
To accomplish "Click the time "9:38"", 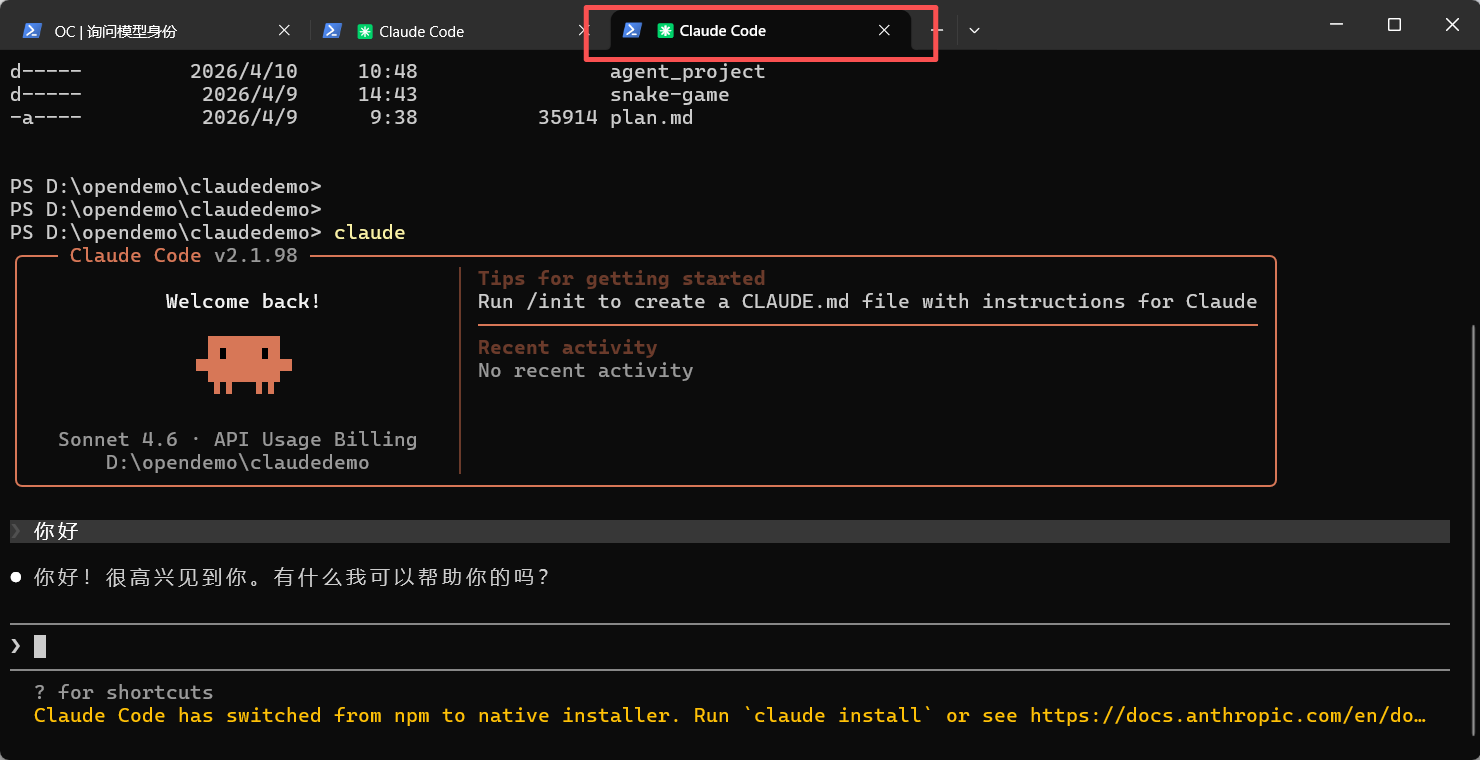I will [x=394, y=118].
